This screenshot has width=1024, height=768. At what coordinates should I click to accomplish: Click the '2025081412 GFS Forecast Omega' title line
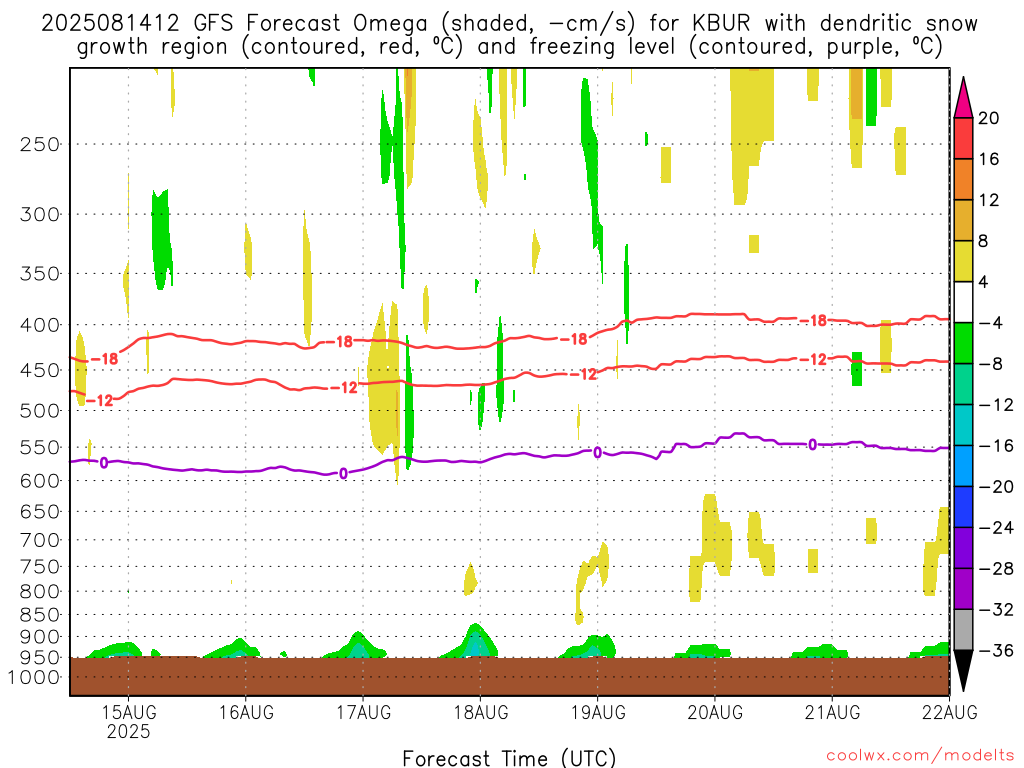click(x=509, y=24)
